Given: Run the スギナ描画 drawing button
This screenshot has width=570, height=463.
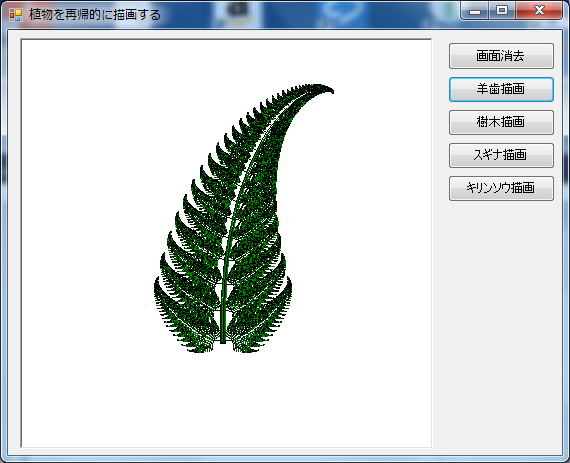Looking at the screenshot, I should tap(501, 155).
